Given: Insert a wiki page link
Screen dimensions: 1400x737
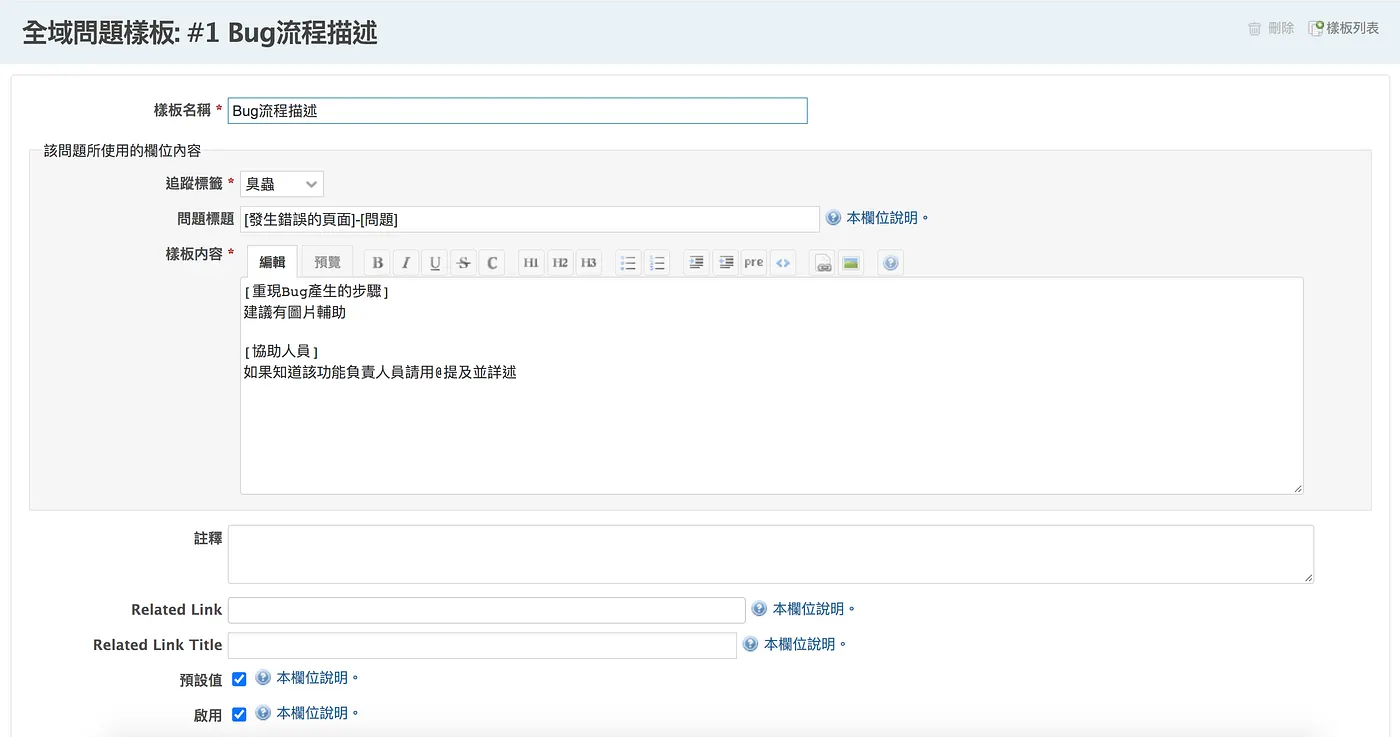Looking at the screenshot, I should [x=822, y=263].
